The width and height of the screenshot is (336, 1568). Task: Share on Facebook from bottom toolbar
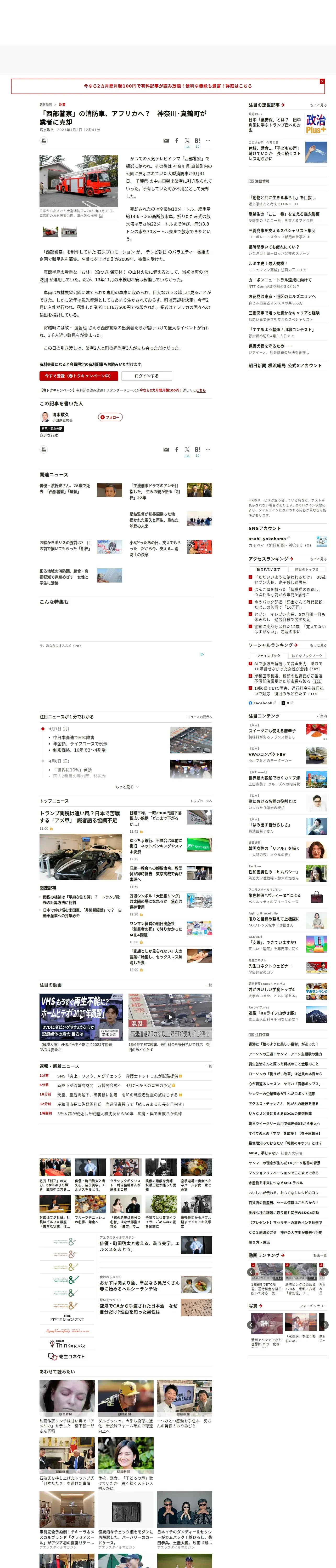[177, 449]
